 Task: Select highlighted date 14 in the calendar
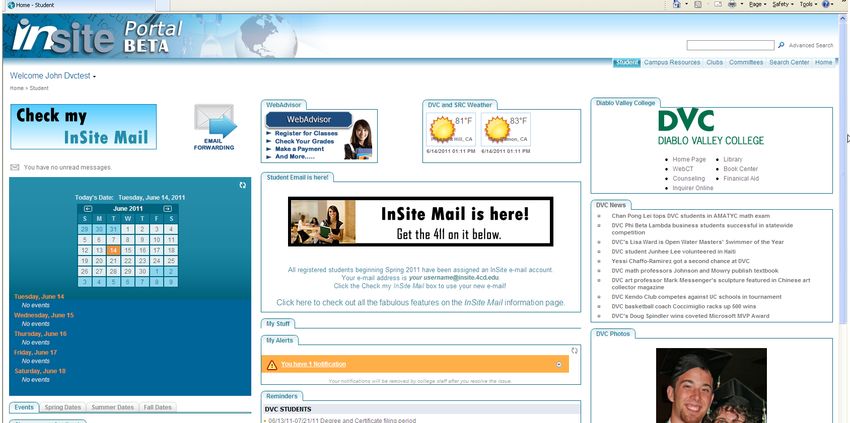click(x=113, y=251)
